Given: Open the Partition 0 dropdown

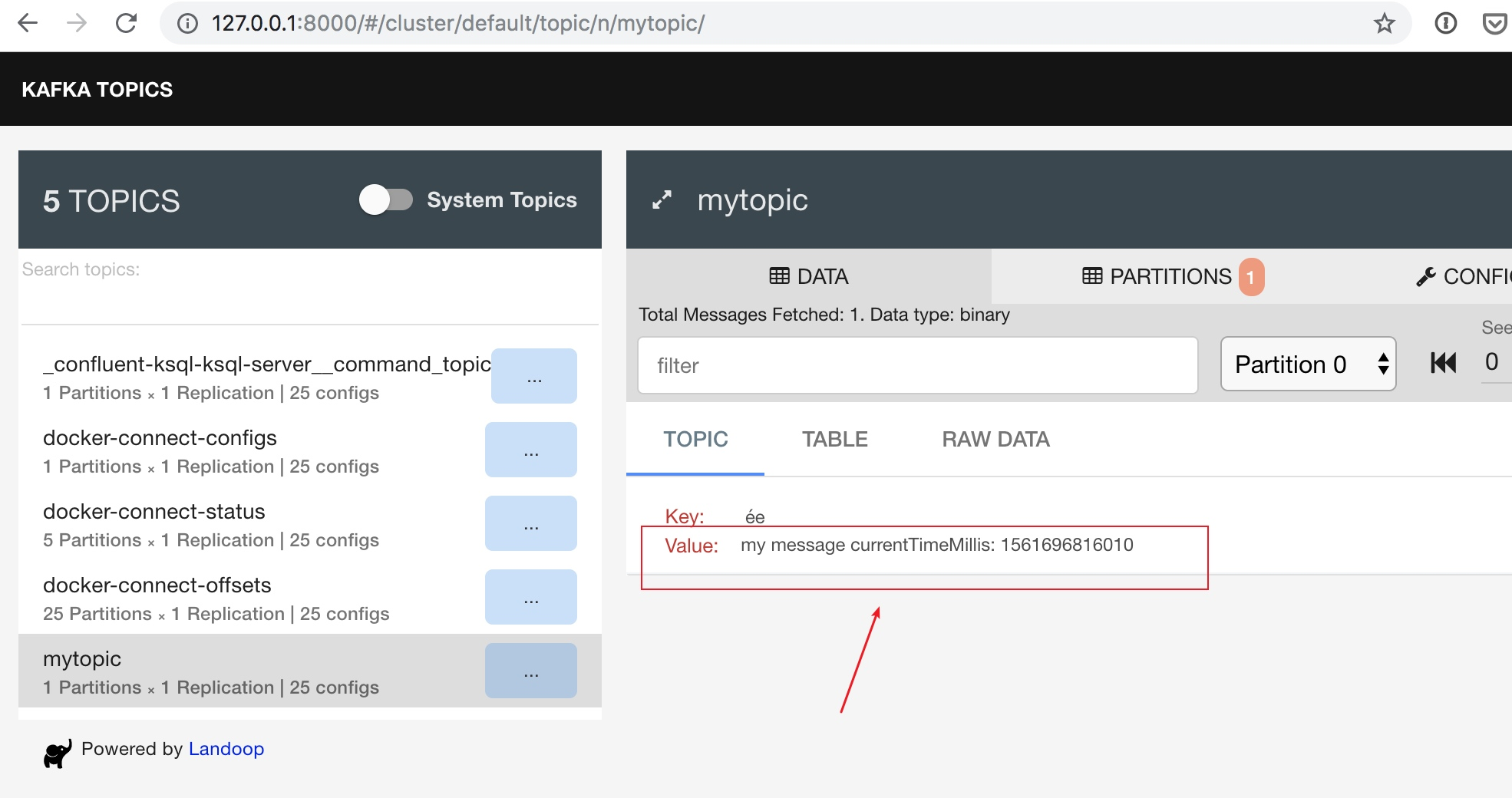Looking at the screenshot, I should click(x=1308, y=364).
